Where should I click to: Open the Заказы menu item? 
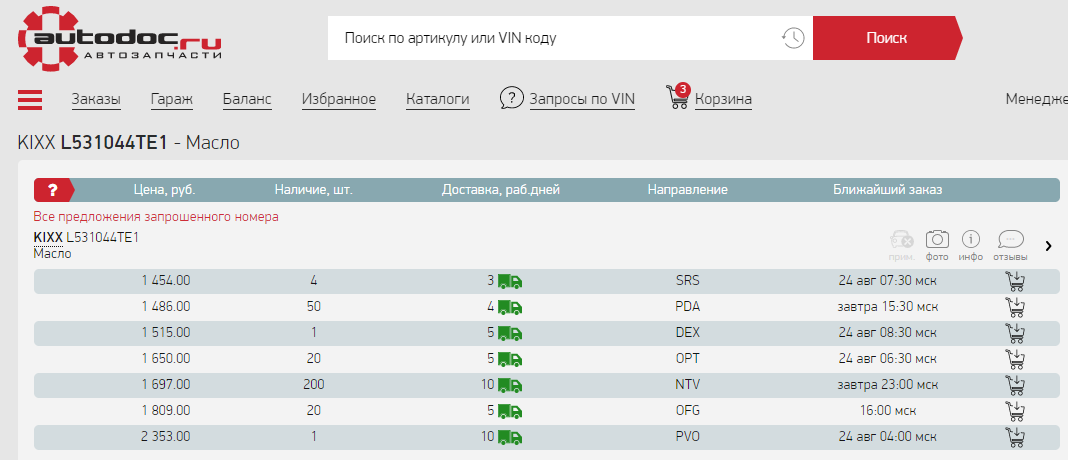[x=96, y=99]
